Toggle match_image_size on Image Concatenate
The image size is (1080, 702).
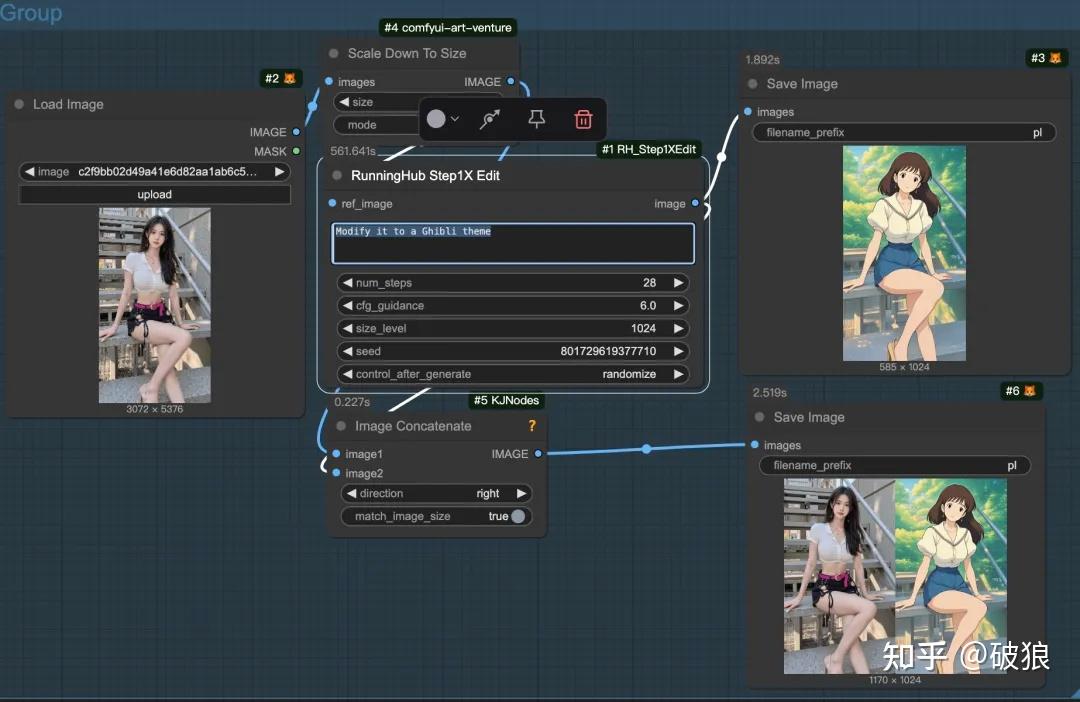point(518,516)
